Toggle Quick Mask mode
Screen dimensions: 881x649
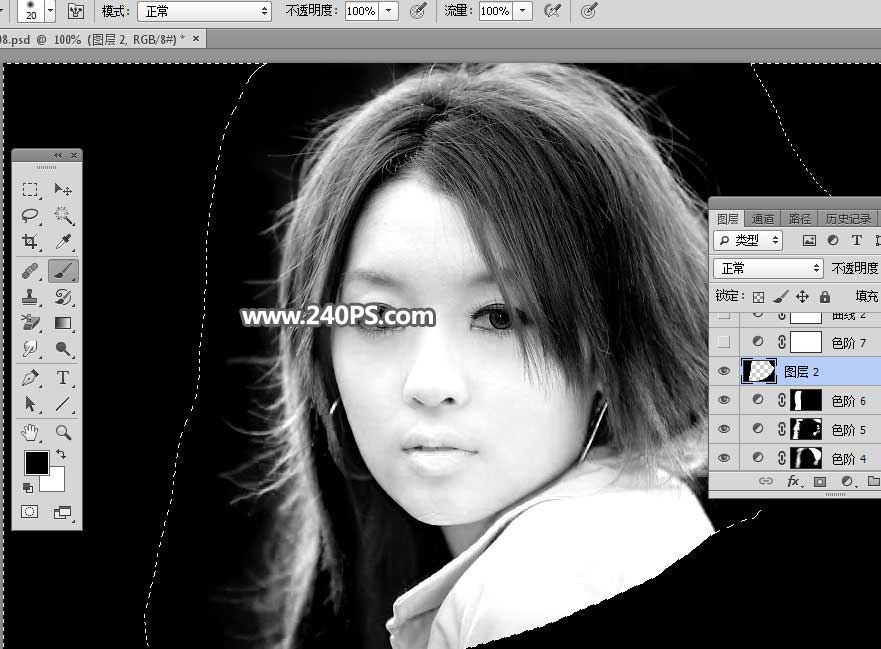coord(29,511)
